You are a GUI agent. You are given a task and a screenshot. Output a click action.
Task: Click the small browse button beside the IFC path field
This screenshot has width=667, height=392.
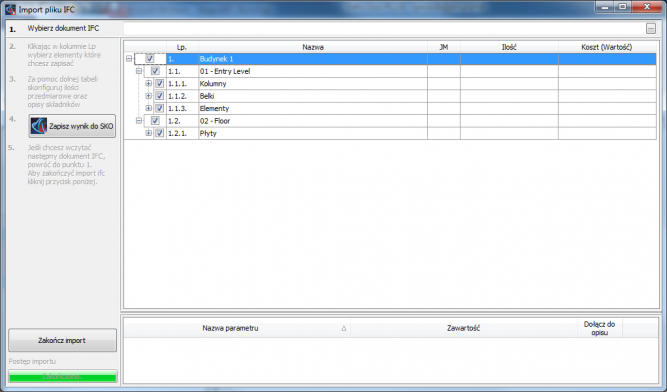pyautogui.click(x=650, y=28)
